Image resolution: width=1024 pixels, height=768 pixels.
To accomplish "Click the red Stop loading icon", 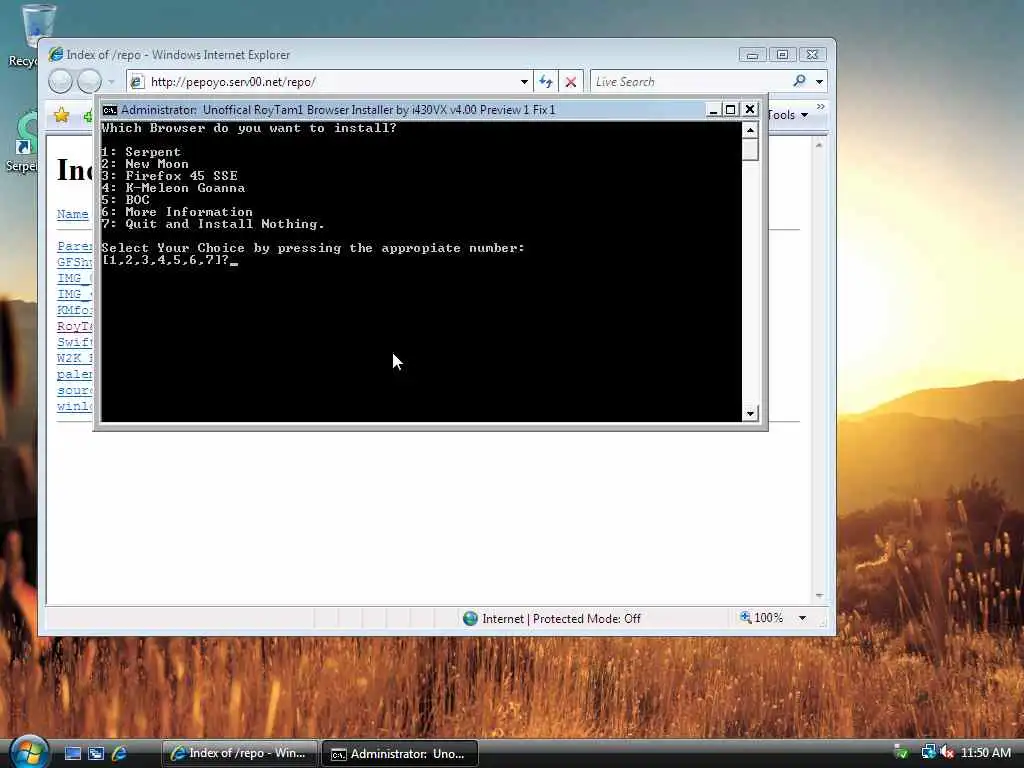I will (x=571, y=82).
